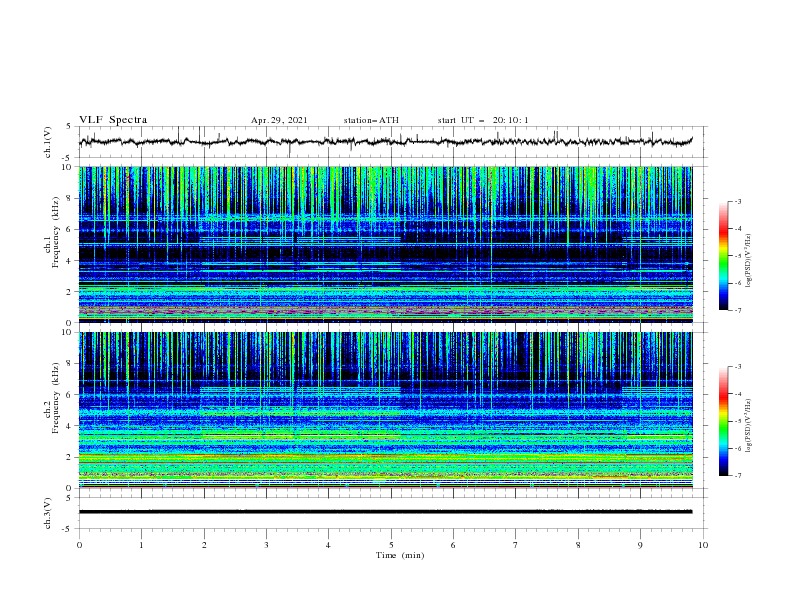Click the "Time (min)" axis label

[x=400, y=555]
